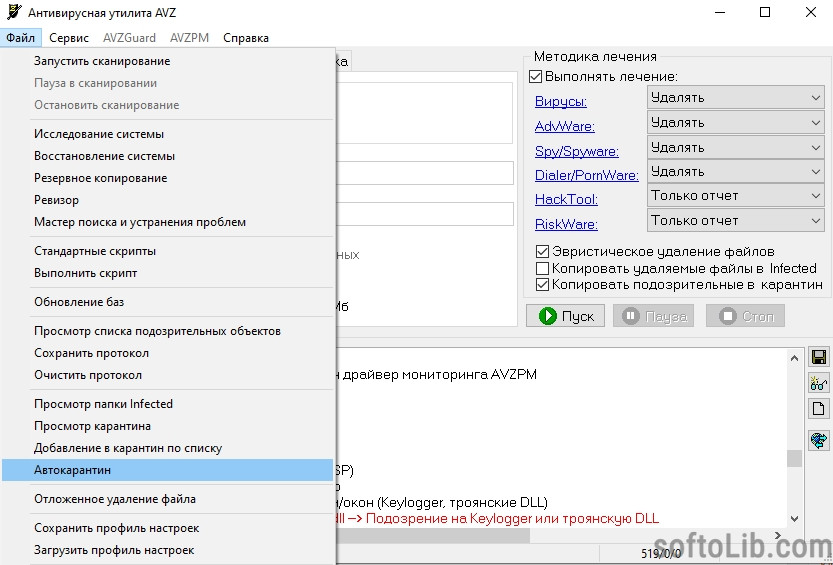
Task: Open the Вирусы action dropdown
Action: coord(736,98)
